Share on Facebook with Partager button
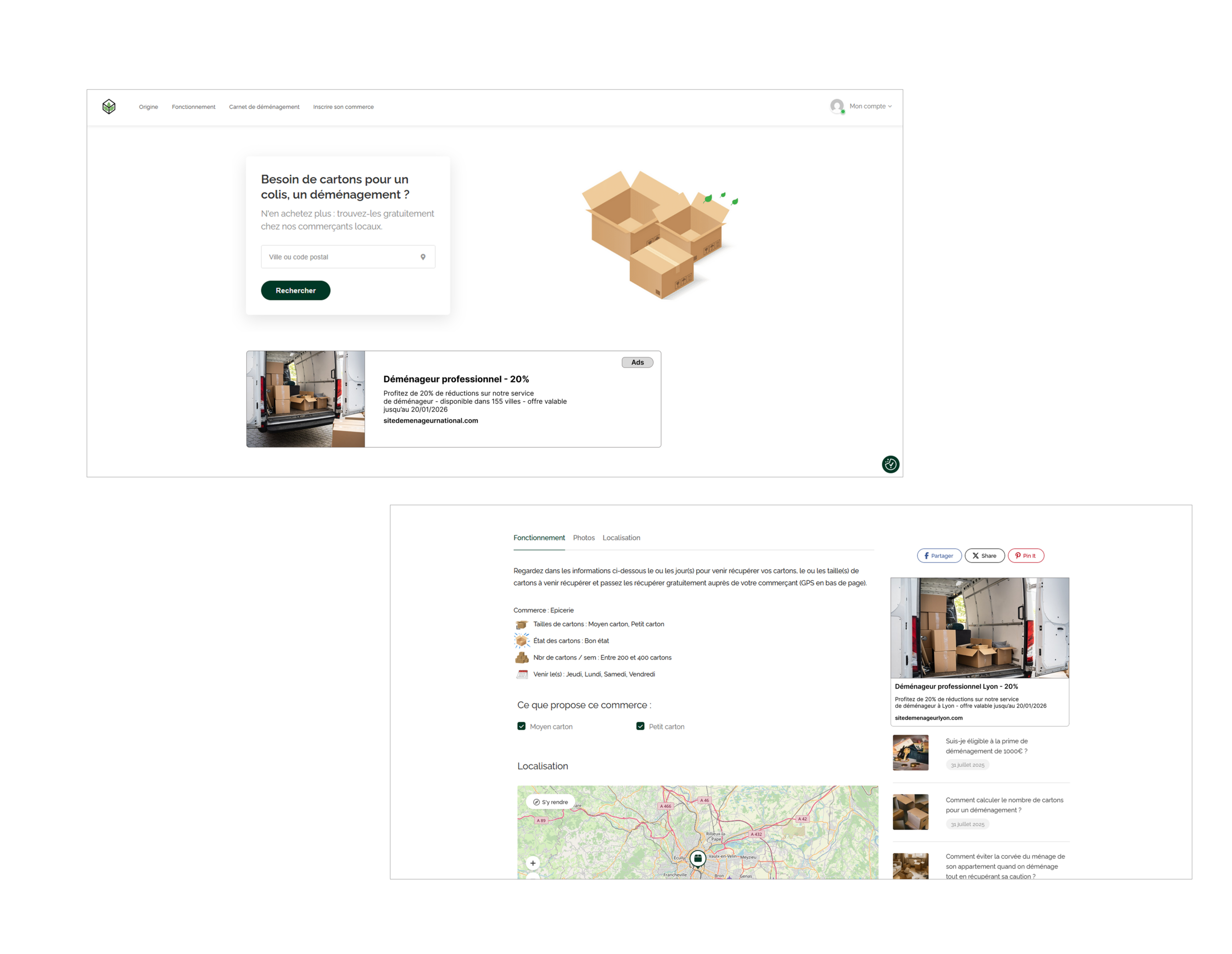1232x954 pixels. pos(938,556)
